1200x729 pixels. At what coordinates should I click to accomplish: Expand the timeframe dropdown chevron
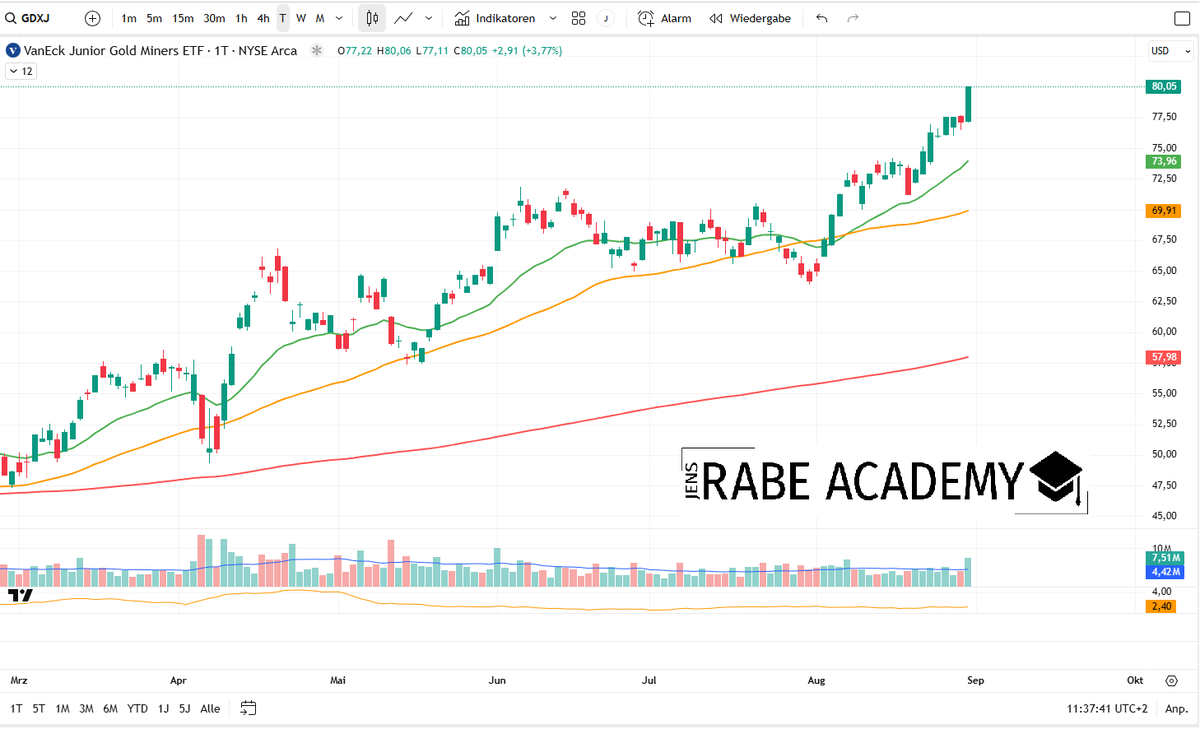341,18
